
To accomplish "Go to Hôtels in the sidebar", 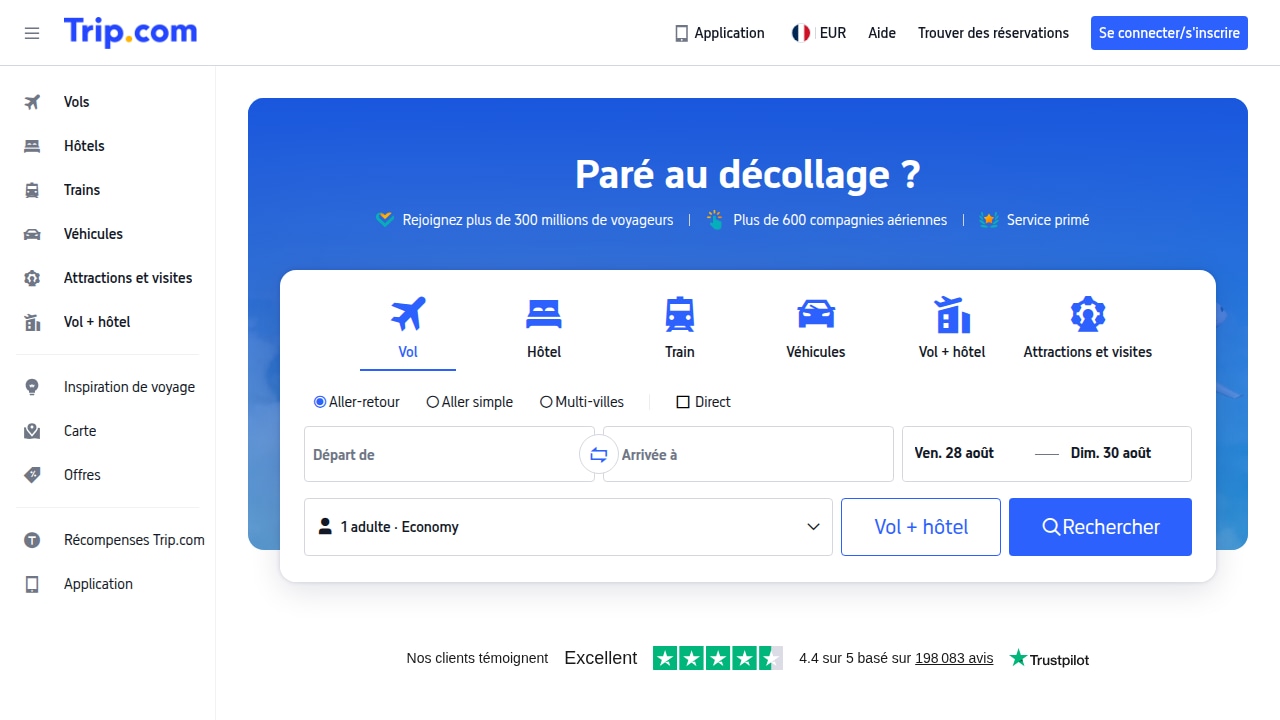I will [x=84, y=146].
